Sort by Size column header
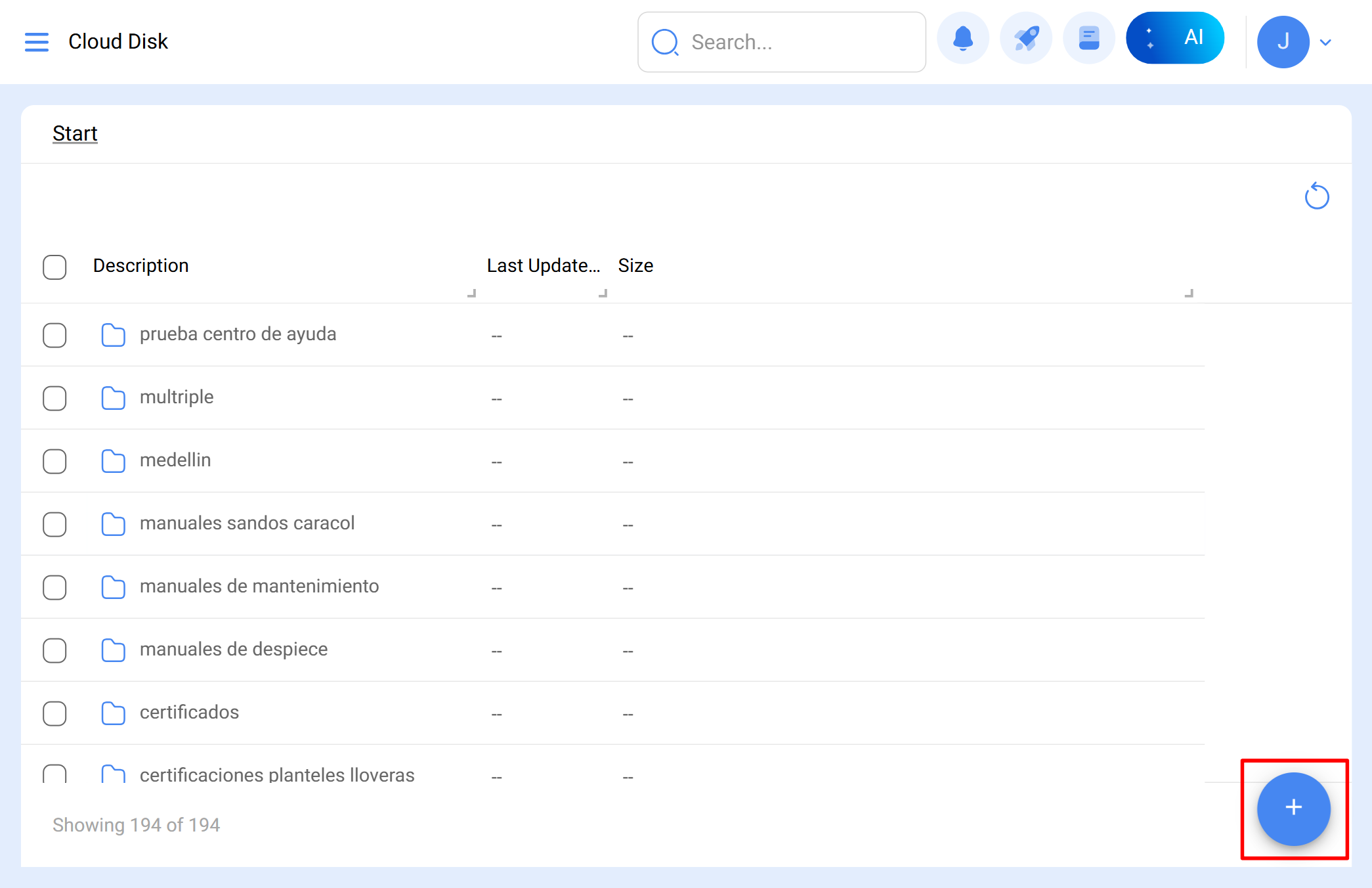Viewport: 1372px width, 888px height. coord(635,265)
